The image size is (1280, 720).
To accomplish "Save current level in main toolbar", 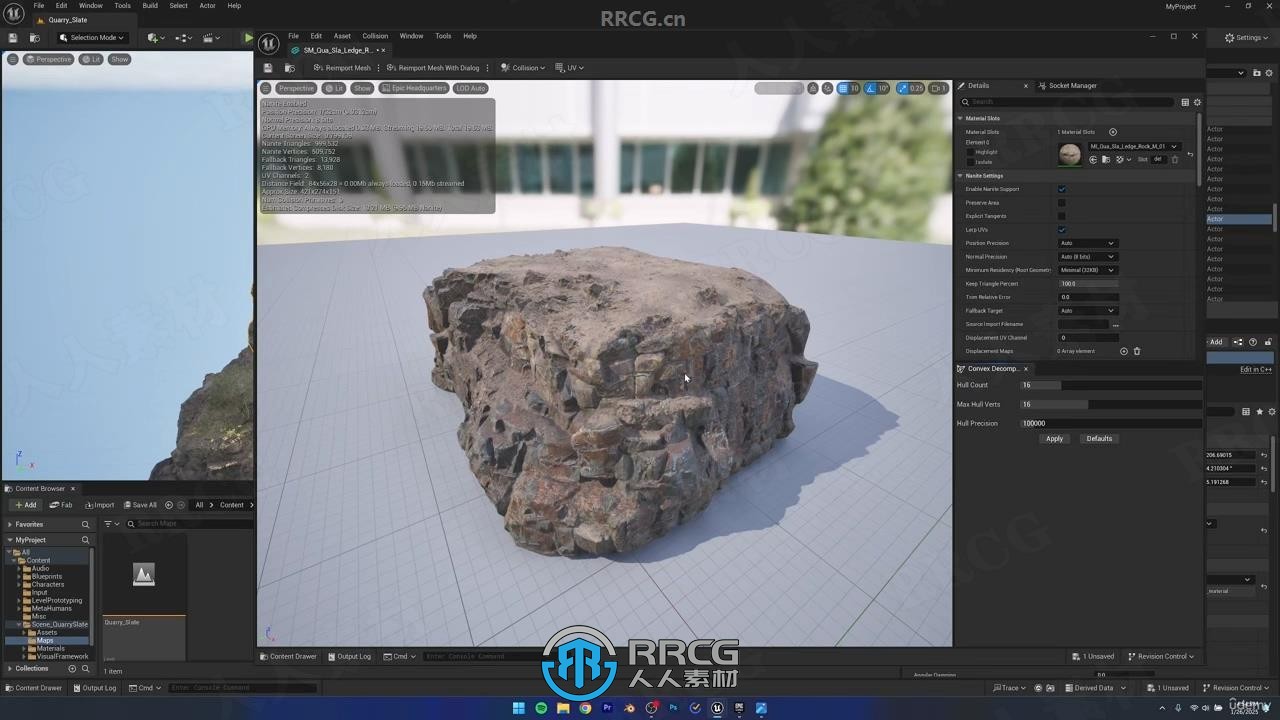I will tap(13, 38).
